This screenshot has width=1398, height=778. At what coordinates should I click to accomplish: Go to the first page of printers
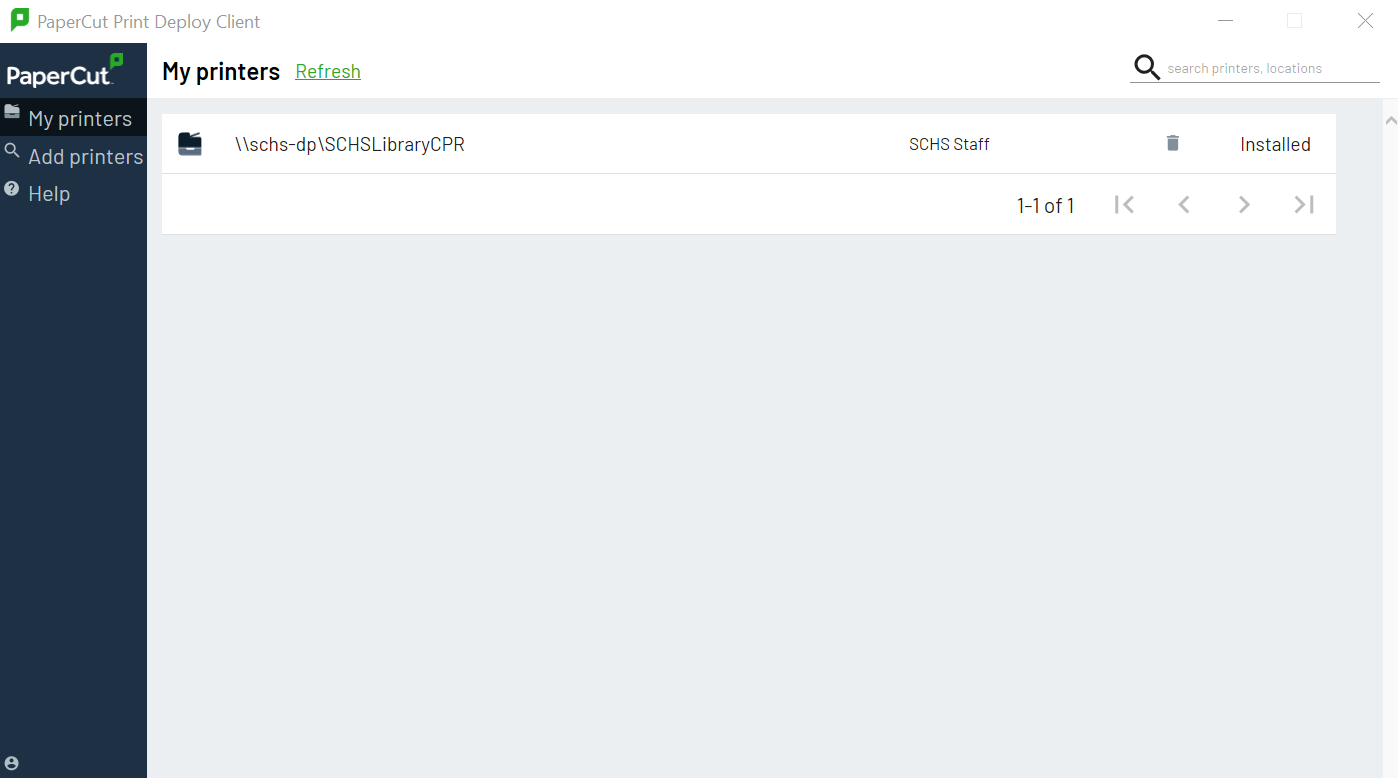(x=1124, y=204)
